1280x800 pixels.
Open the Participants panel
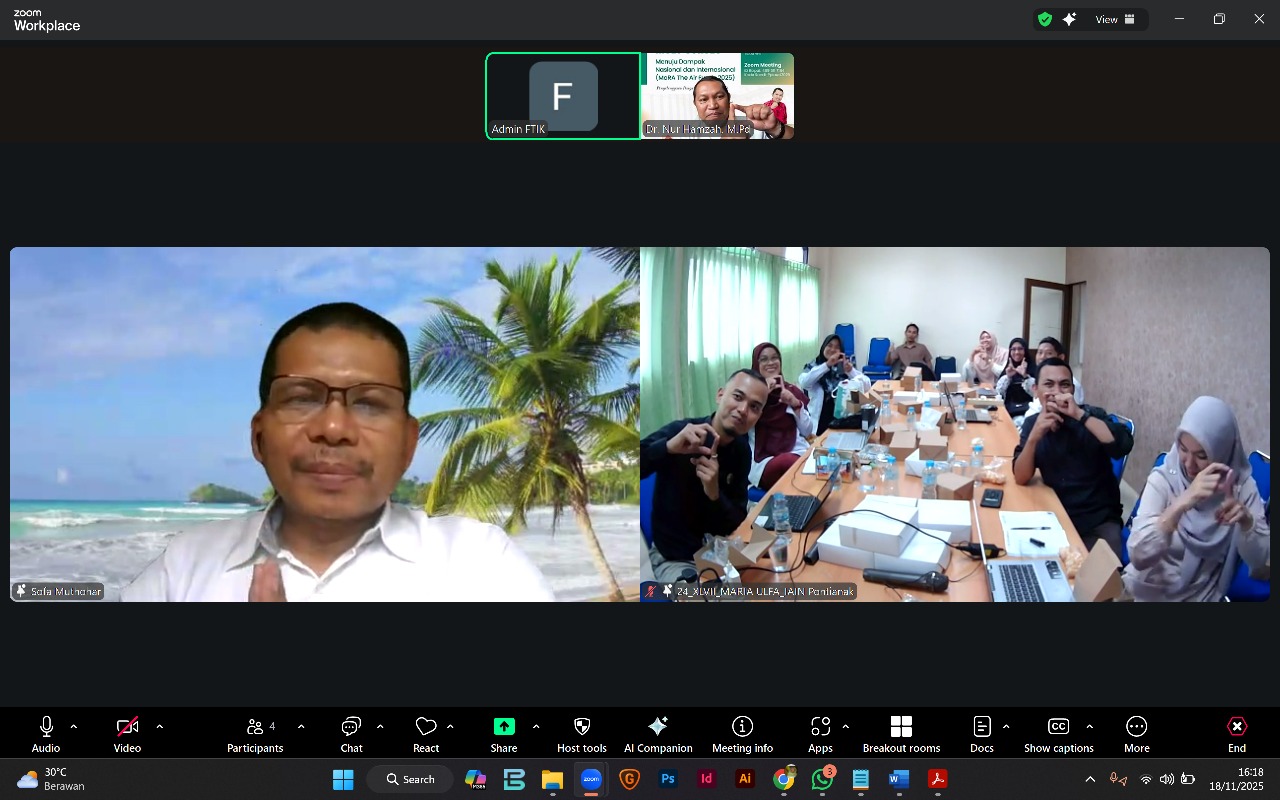point(255,733)
